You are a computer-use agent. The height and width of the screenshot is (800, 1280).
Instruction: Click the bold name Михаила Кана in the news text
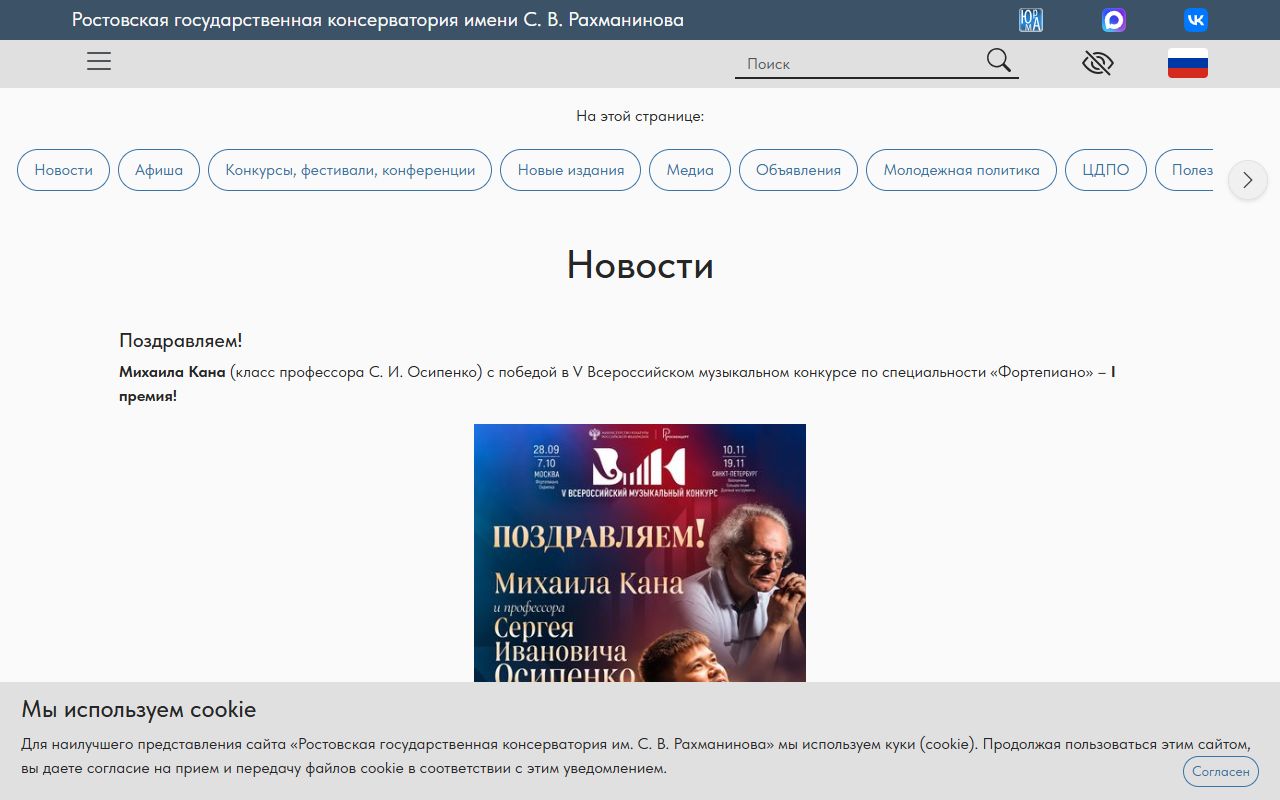tap(172, 372)
